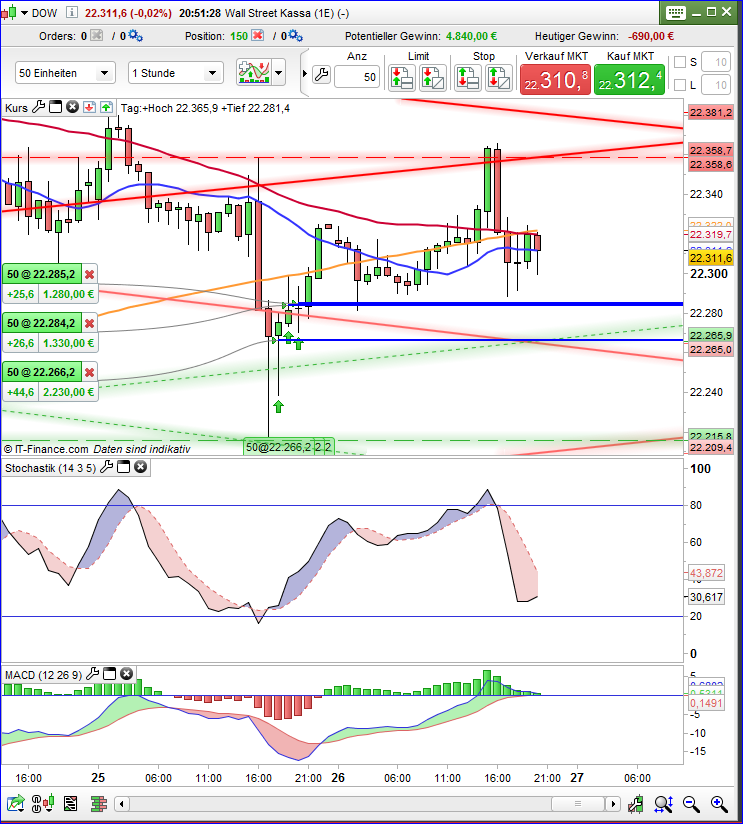Open the 50 Einheiten units dropdown

click(65, 73)
